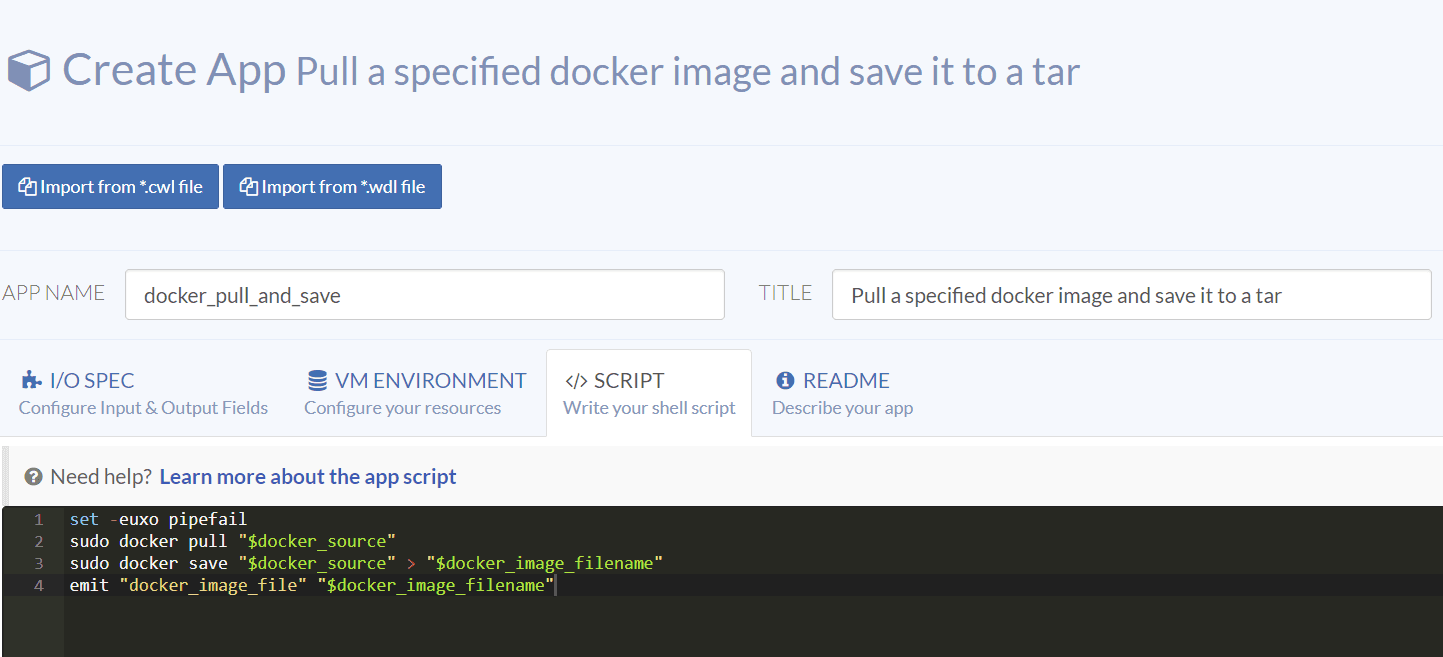Viewport: 1443px width, 657px height.
Task: Select the SCRIPT tab label
Action: (629, 381)
